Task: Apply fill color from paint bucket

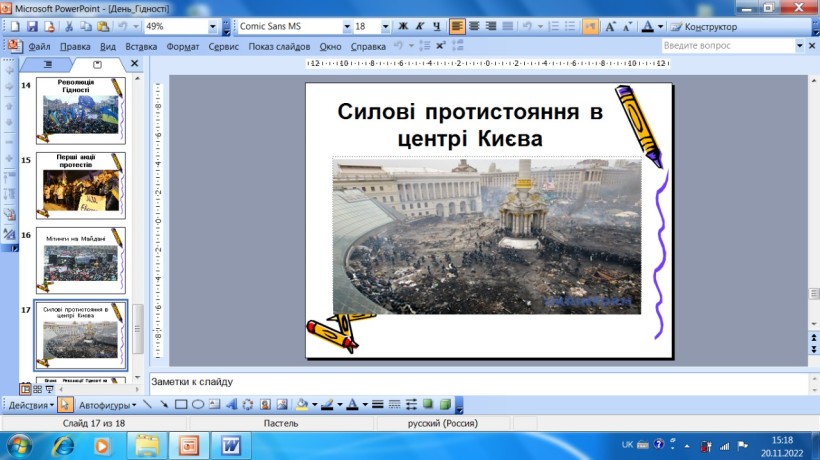Action: point(302,405)
